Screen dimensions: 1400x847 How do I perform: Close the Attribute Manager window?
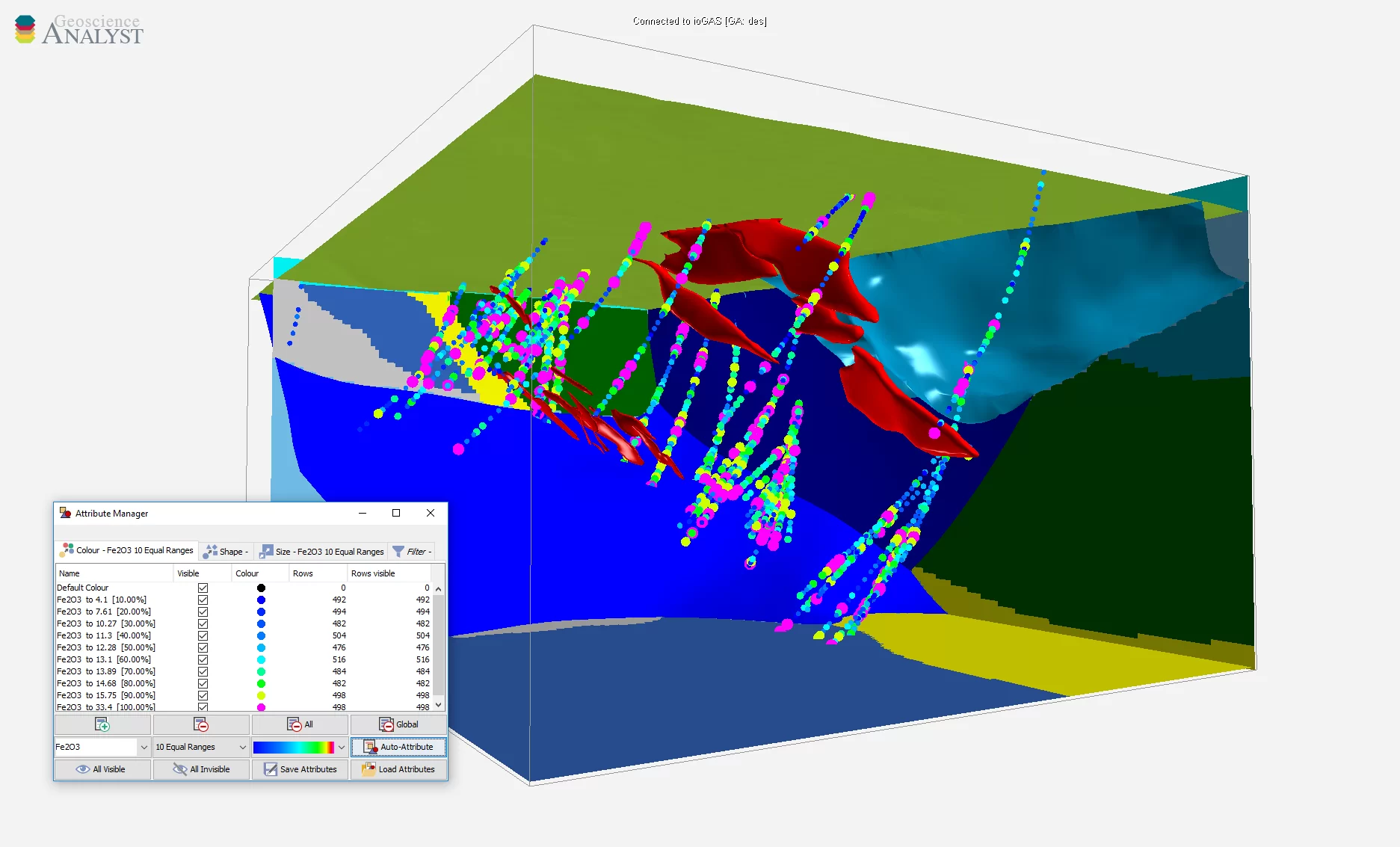pyautogui.click(x=431, y=513)
